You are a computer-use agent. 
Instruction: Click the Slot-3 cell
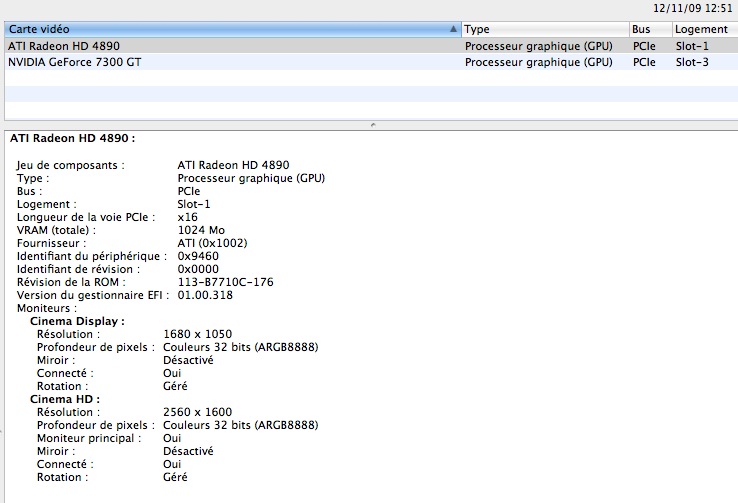(x=692, y=62)
